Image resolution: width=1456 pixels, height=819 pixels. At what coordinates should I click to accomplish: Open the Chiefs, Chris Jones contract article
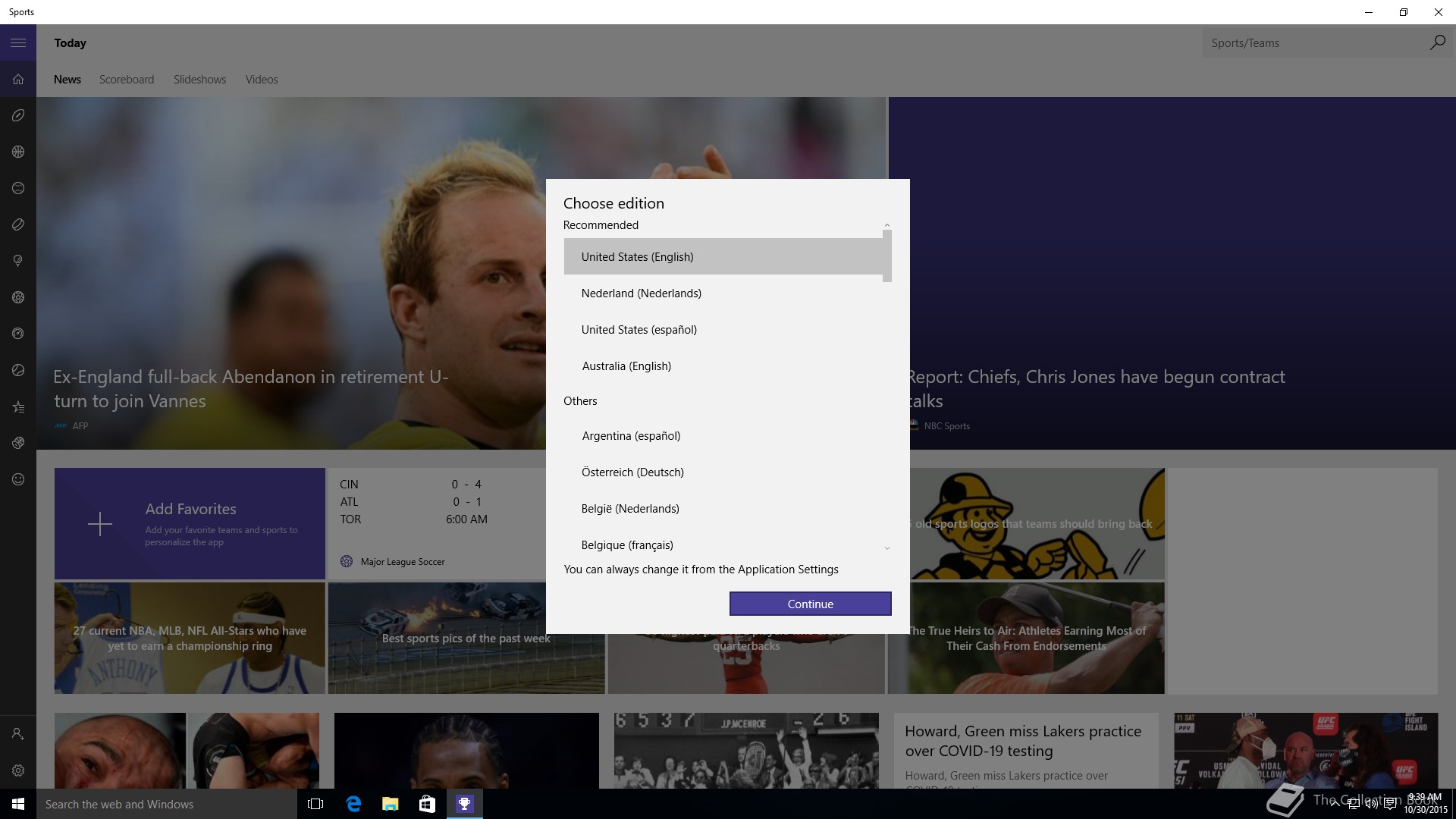click(x=1096, y=389)
